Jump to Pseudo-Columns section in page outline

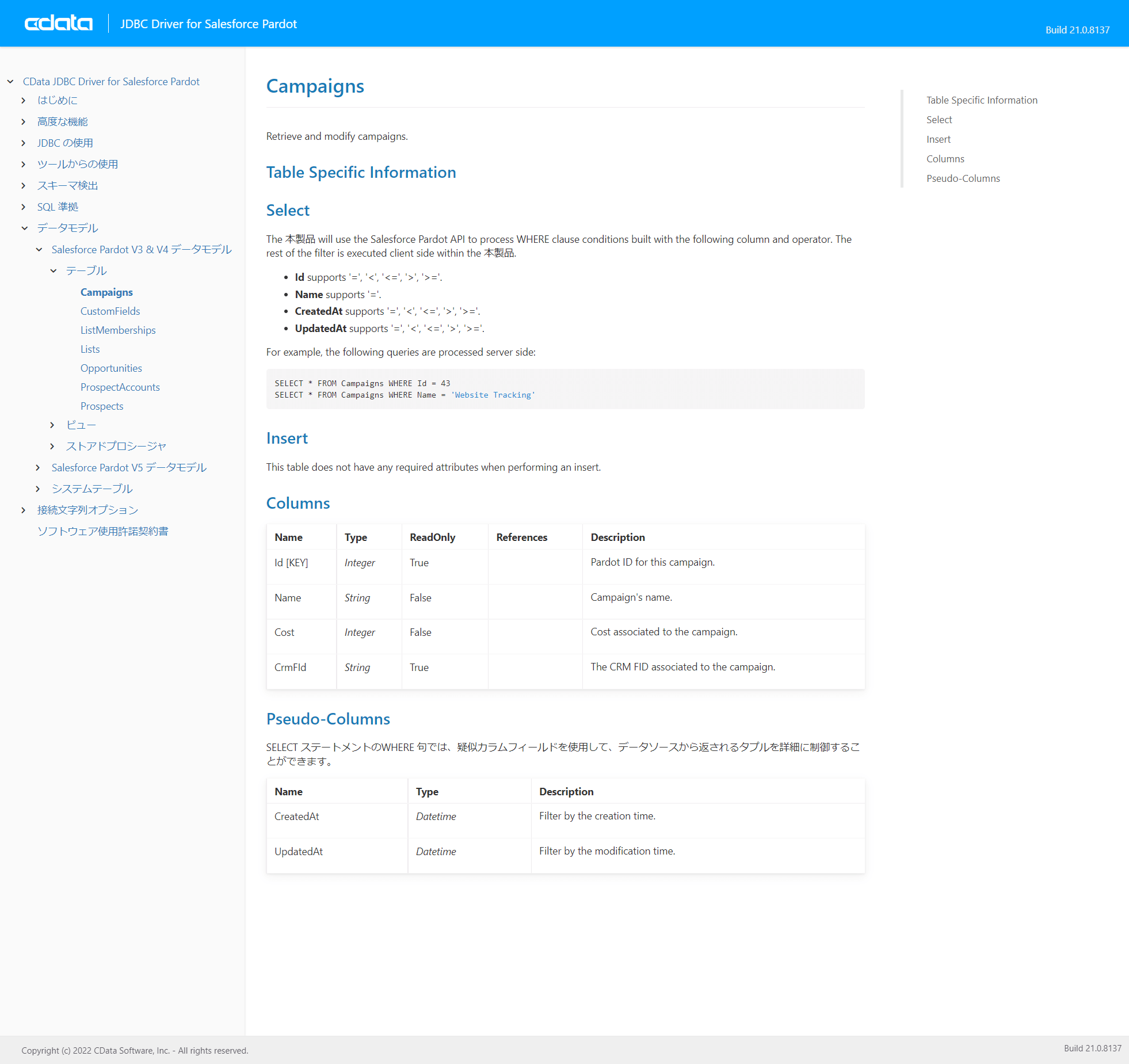(963, 178)
